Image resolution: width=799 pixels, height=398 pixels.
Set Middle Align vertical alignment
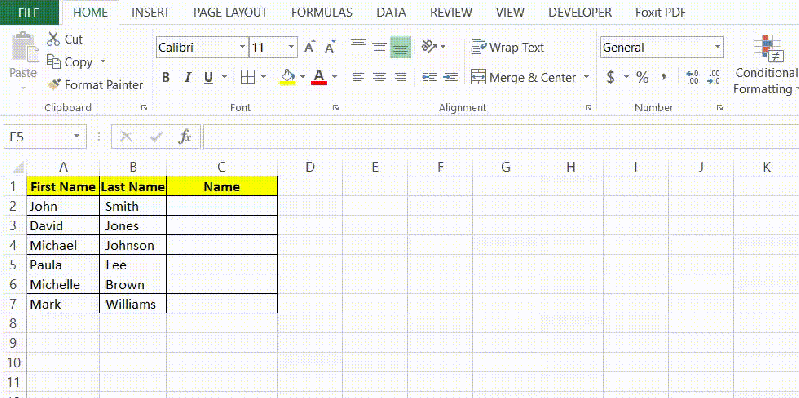coord(380,47)
